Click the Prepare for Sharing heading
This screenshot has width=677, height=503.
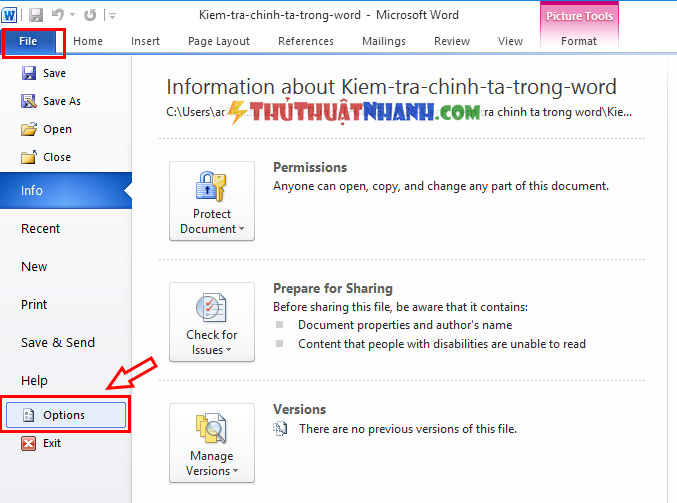[333, 288]
